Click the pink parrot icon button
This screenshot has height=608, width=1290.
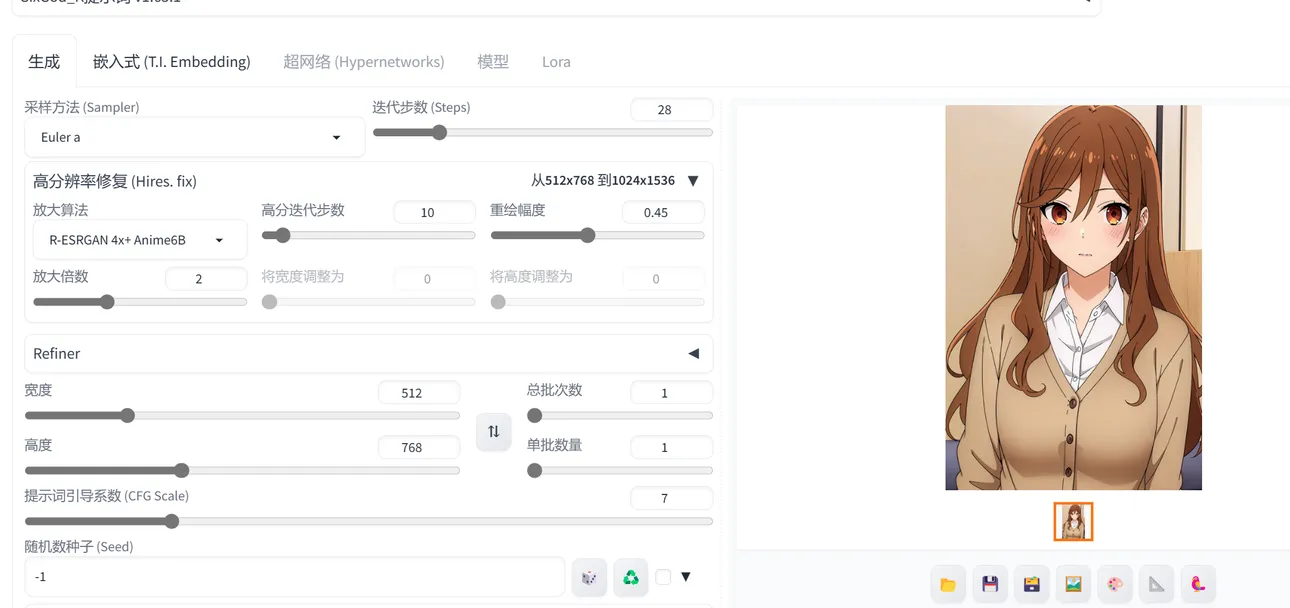[x=1198, y=584]
